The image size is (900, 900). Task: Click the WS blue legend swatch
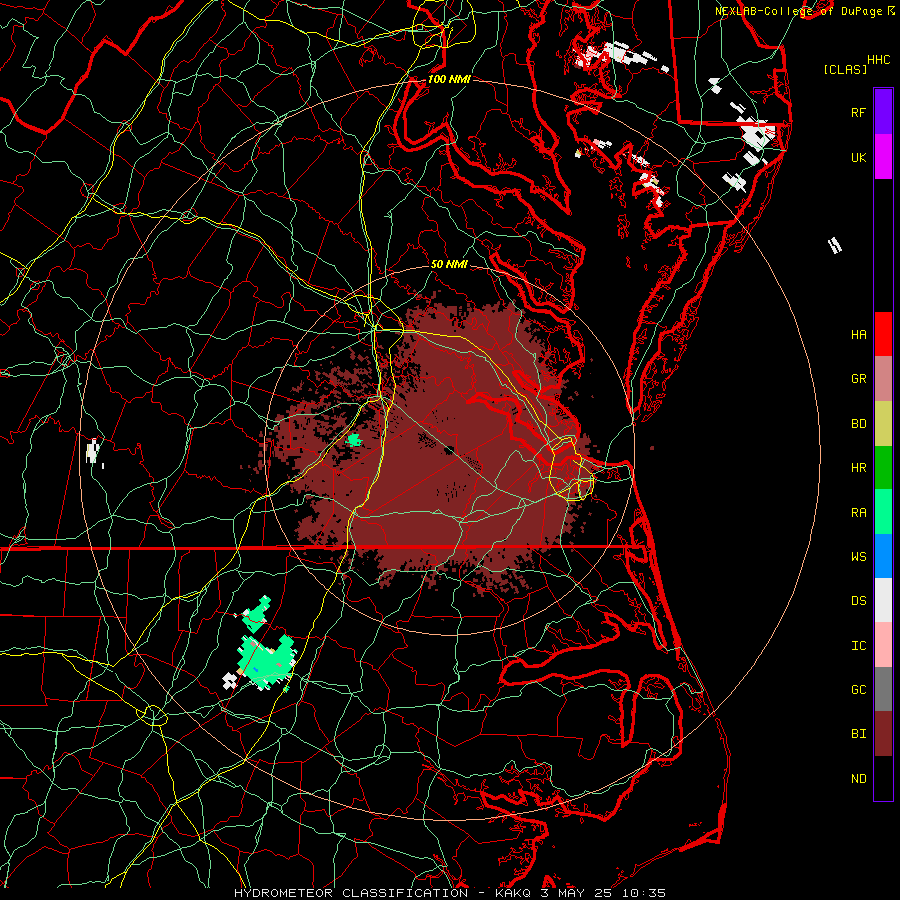click(883, 556)
